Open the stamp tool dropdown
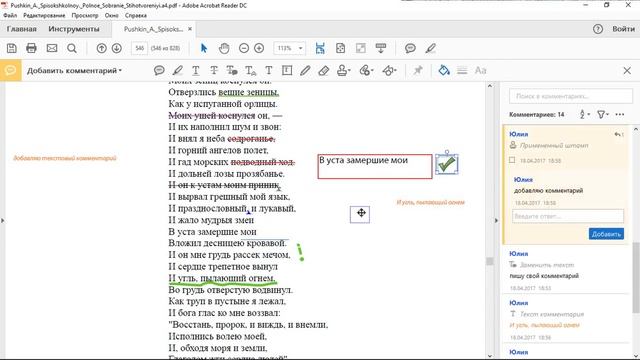The height and width of the screenshot is (360, 640). (x=344, y=71)
